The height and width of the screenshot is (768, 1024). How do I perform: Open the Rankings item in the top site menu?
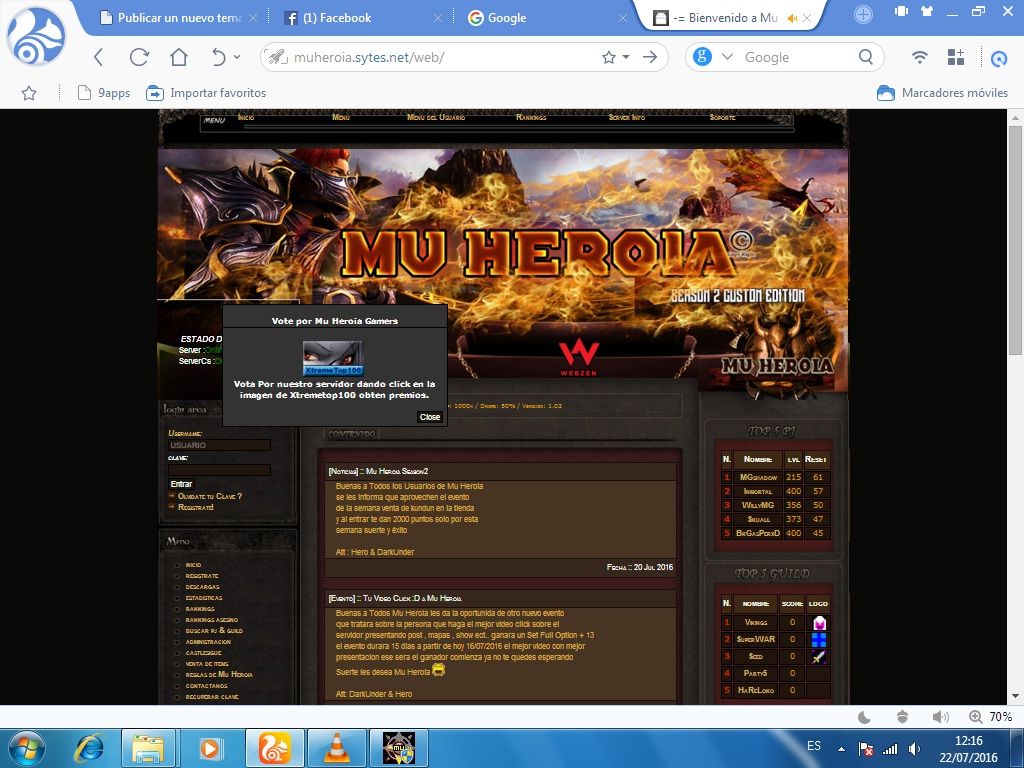(x=531, y=118)
